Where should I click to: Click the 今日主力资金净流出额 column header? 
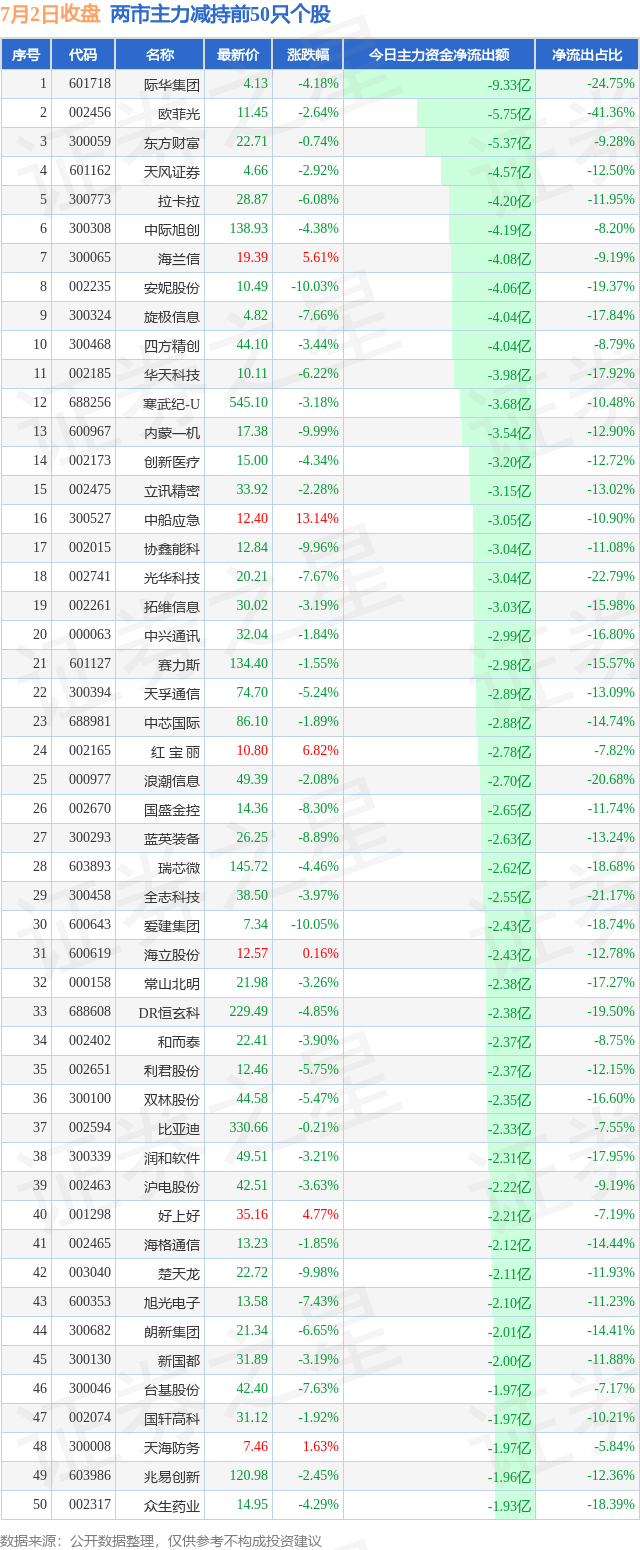pos(439,55)
